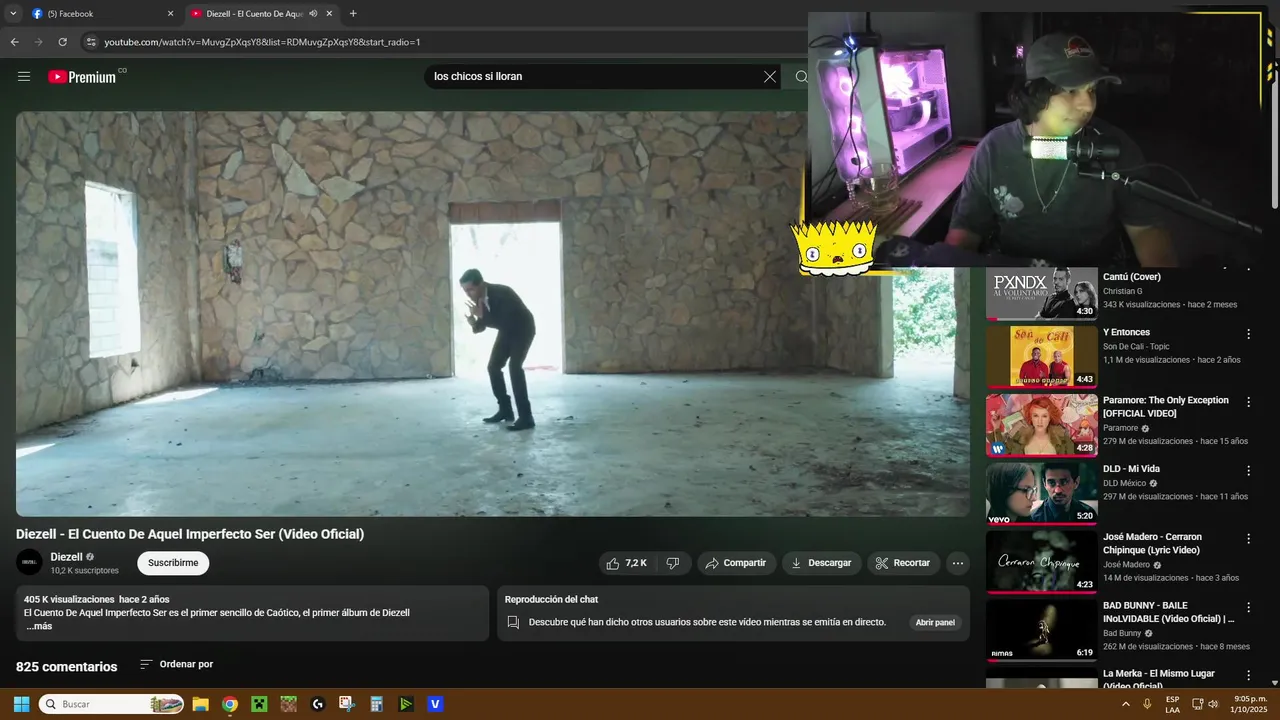Open Christian G channel text
Image resolution: width=1280 pixels, height=720 pixels.
(1122, 291)
